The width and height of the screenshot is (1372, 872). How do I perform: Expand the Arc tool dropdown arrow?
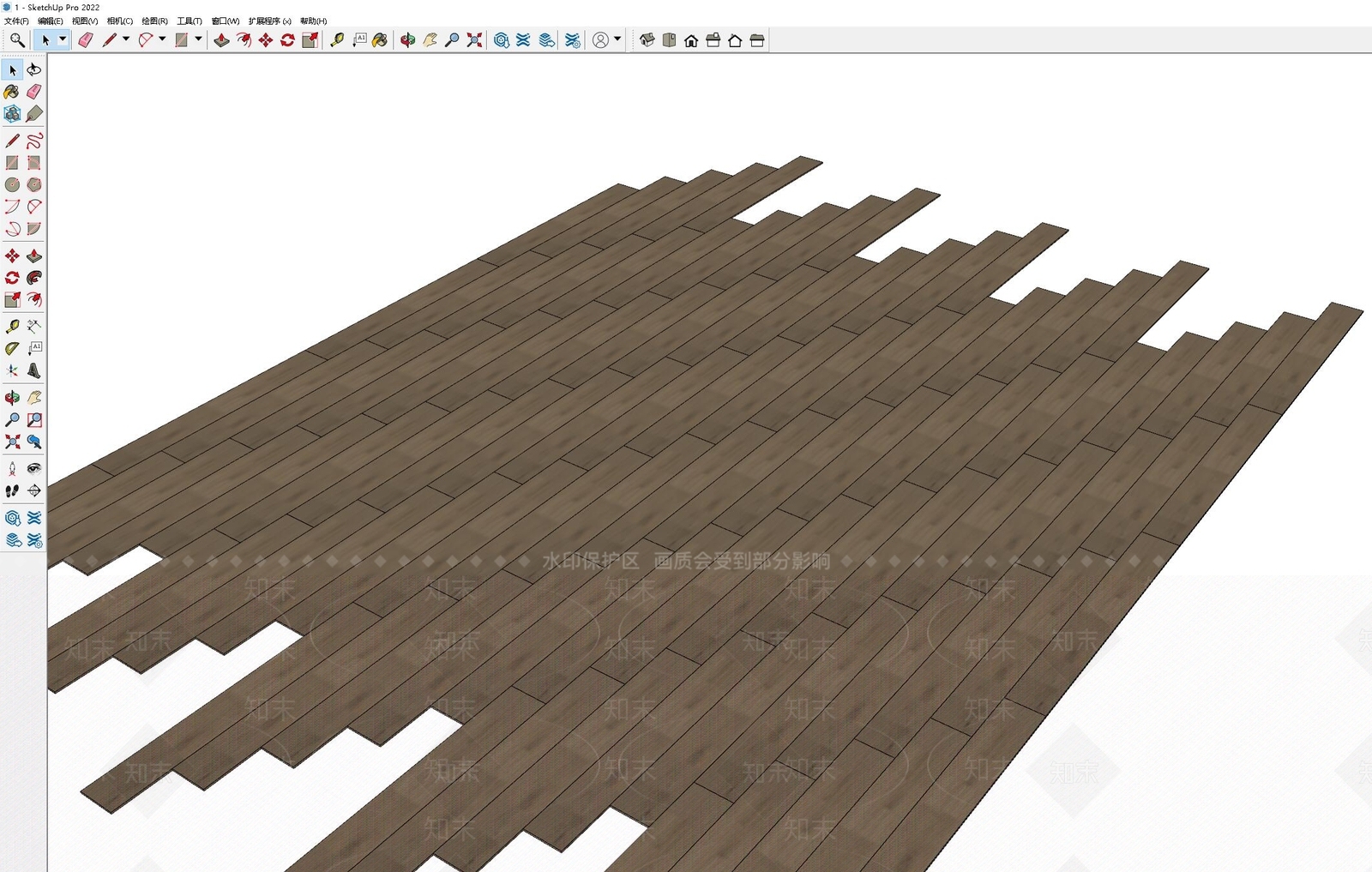pyautogui.click(x=162, y=39)
